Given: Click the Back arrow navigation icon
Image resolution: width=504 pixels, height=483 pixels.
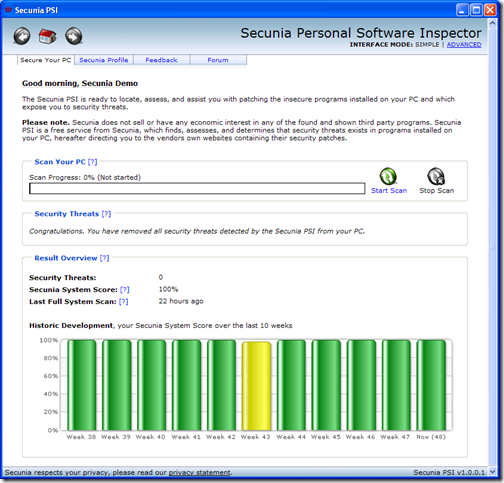Looking at the screenshot, I should 22,36.
